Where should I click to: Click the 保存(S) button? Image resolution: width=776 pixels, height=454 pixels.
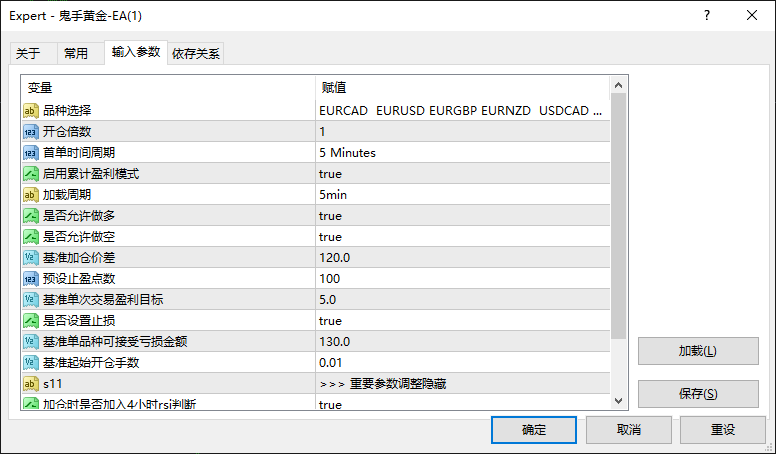[698, 394]
